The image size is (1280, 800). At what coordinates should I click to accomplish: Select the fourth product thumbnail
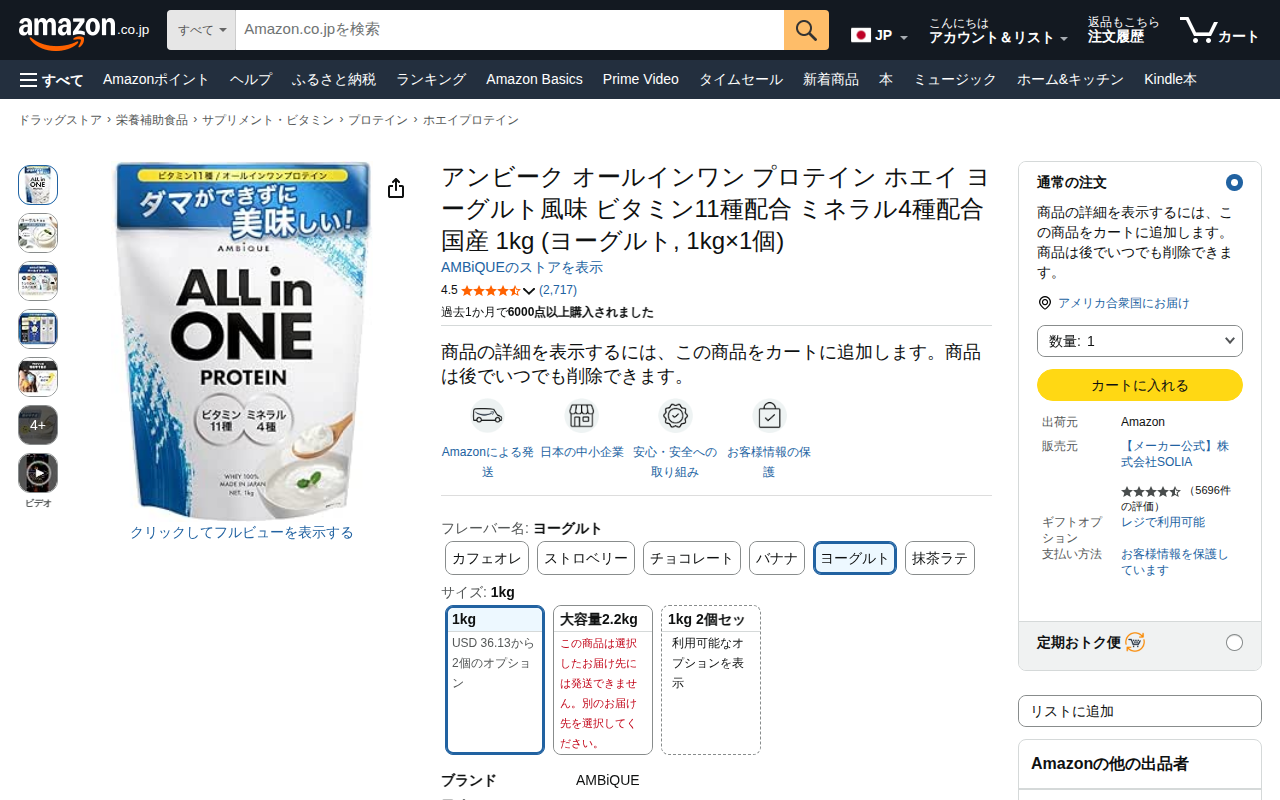(x=38, y=329)
